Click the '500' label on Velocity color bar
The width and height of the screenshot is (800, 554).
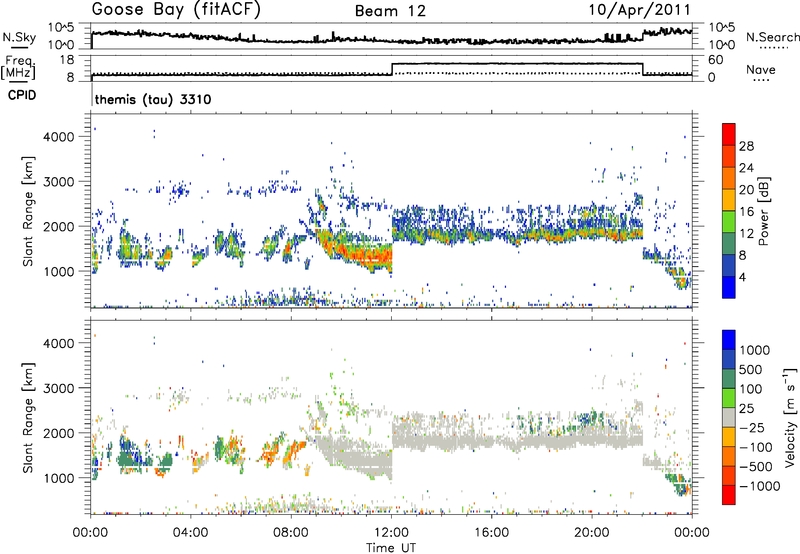click(x=751, y=370)
